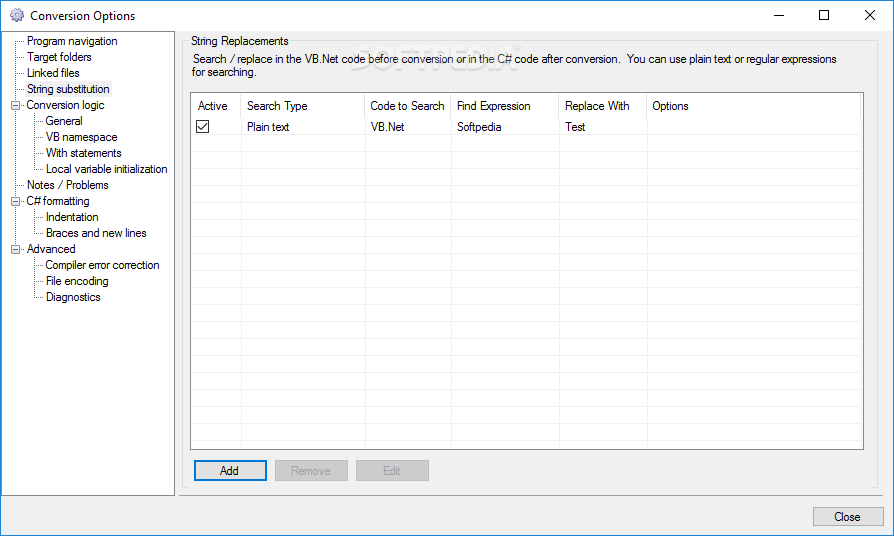
Task: Select the Softpedia find expression cell
Action: pyautogui.click(x=505, y=127)
